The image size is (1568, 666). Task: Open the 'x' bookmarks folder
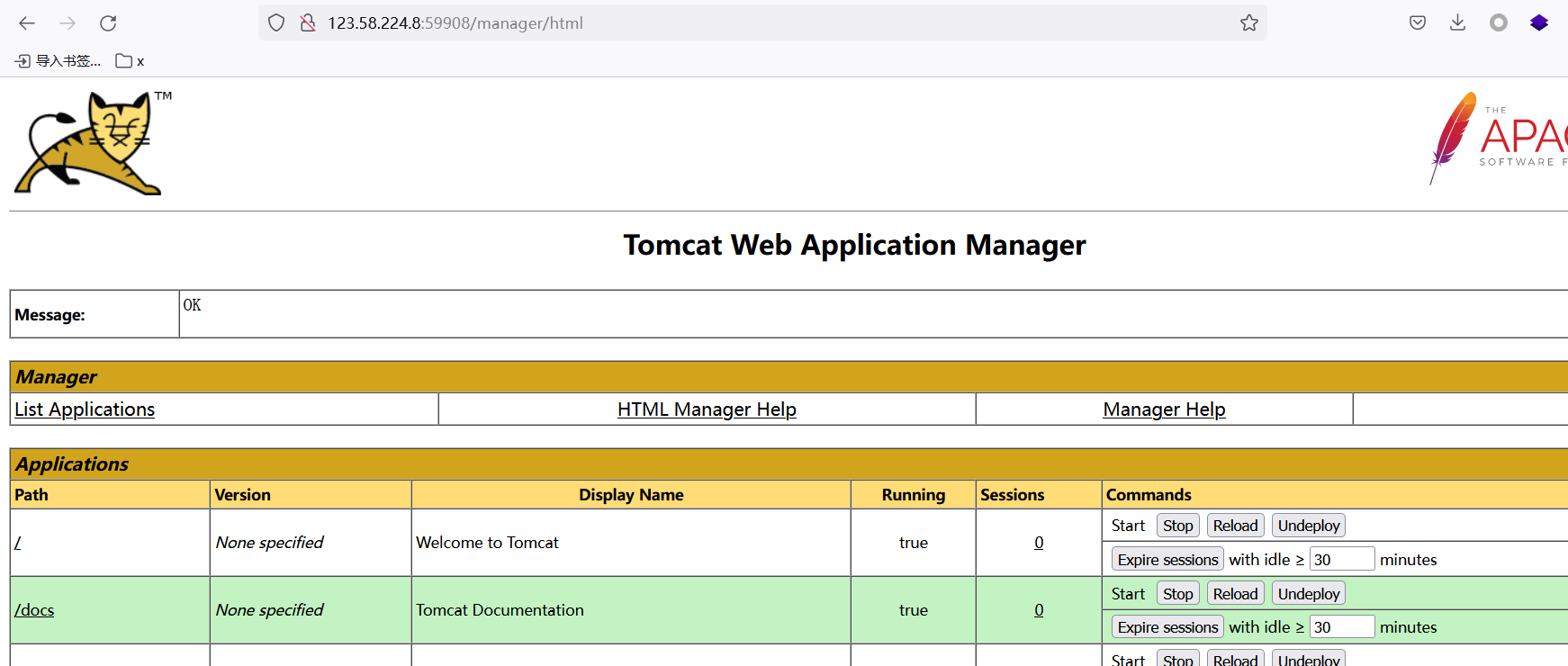click(x=130, y=61)
